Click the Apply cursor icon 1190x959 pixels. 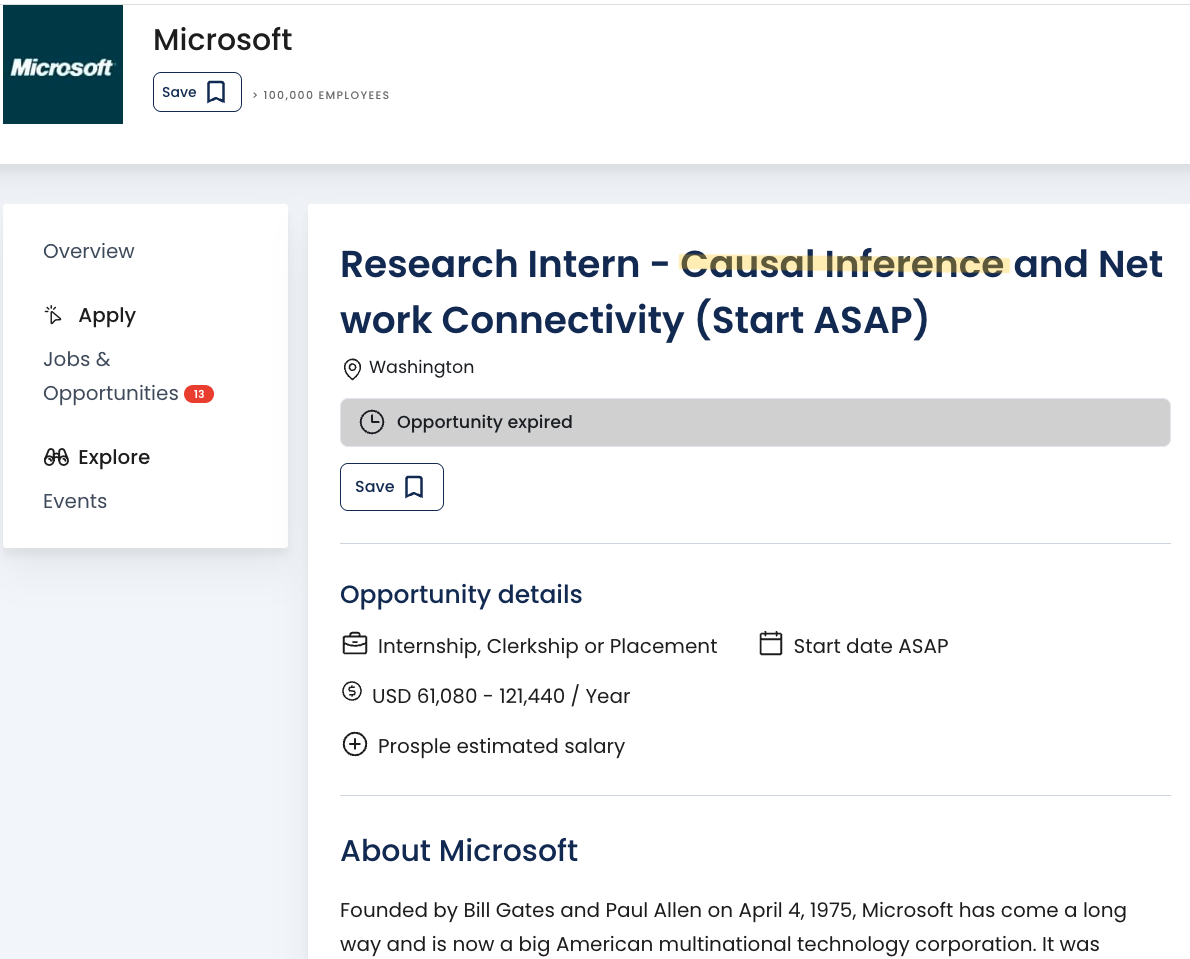coord(54,315)
